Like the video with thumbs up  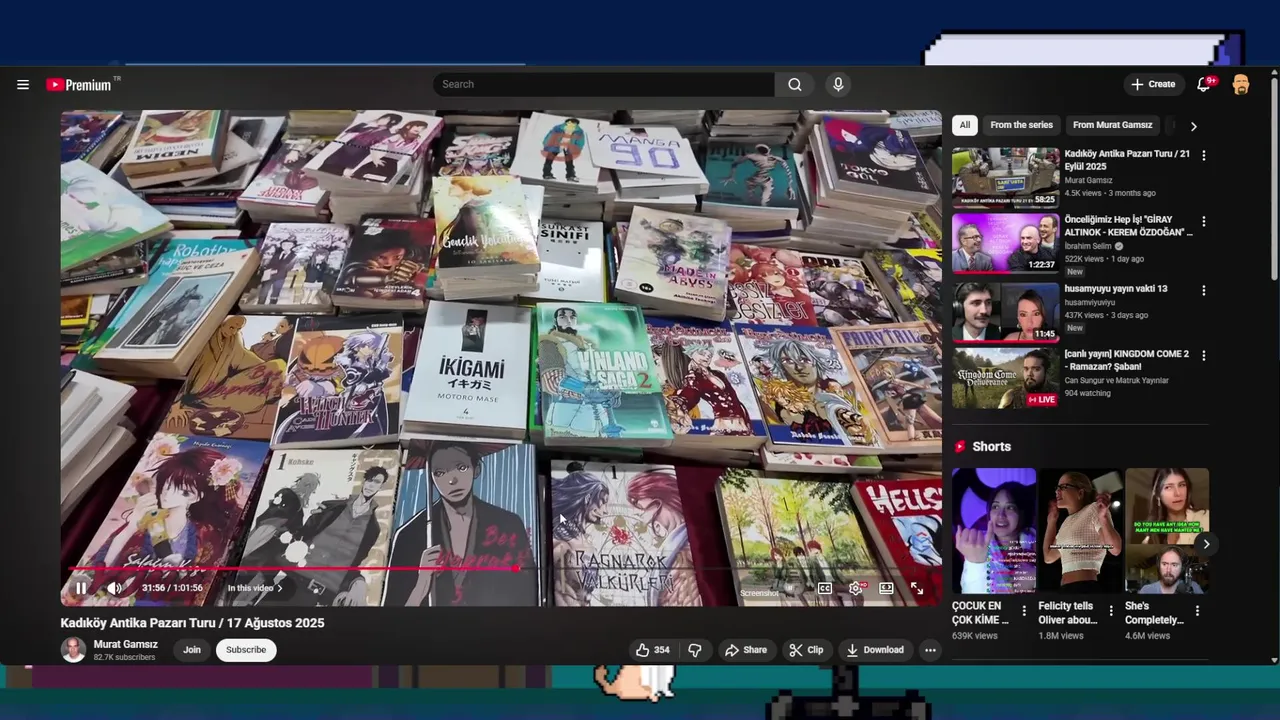coord(653,650)
